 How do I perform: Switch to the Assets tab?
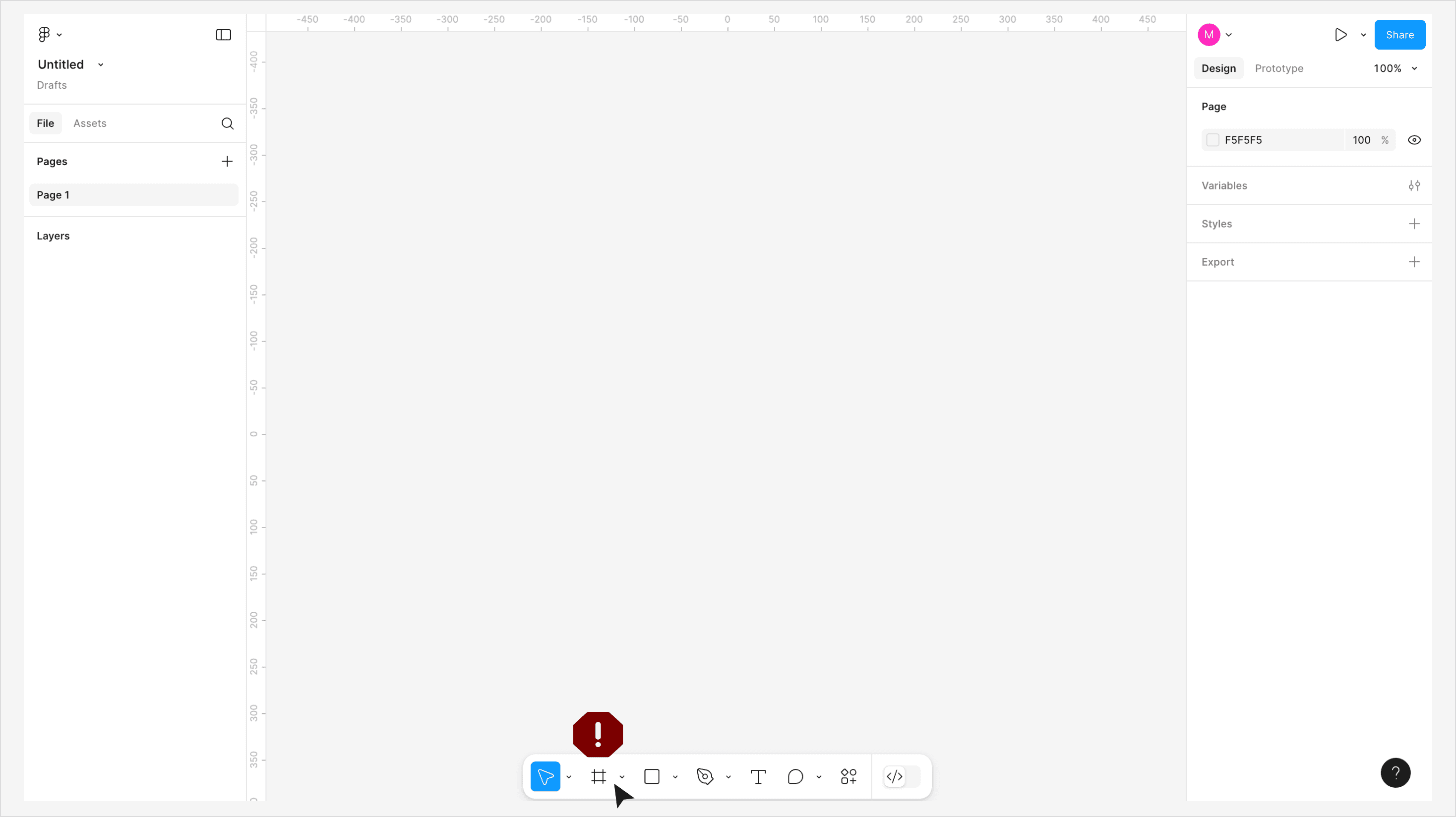click(x=90, y=123)
